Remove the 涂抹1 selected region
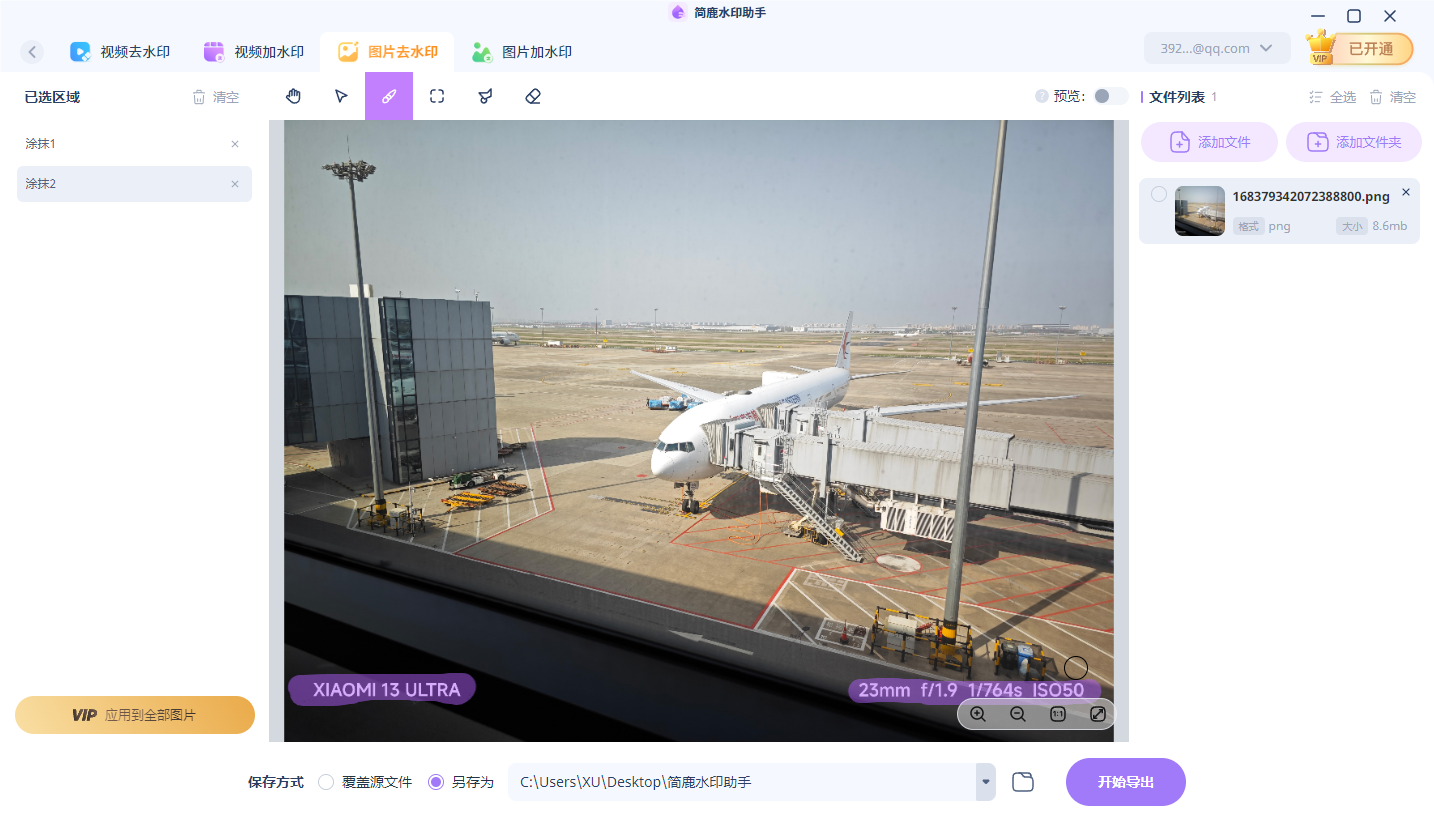This screenshot has width=1434, height=822. [235, 144]
